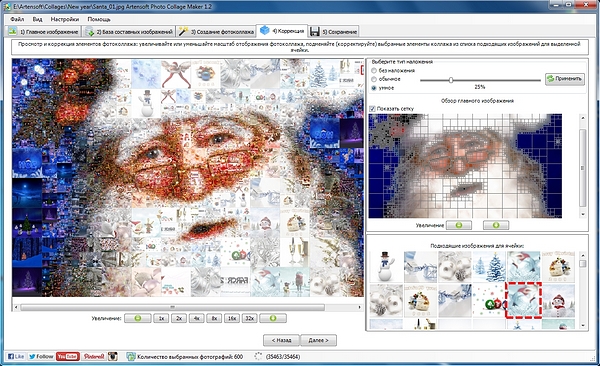The image size is (600, 366).
Task: Click the zoom in icon after 32x
Action: click(273, 318)
